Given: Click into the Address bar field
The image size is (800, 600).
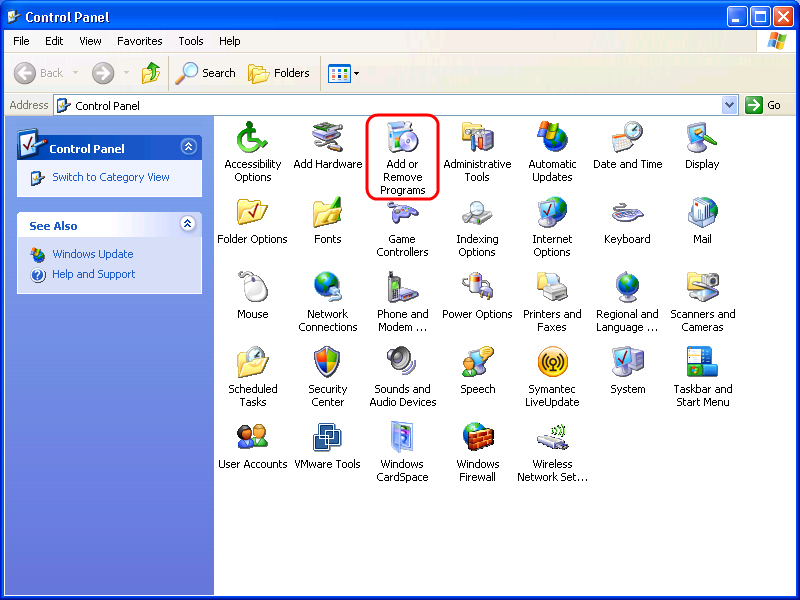Looking at the screenshot, I should [388, 106].
